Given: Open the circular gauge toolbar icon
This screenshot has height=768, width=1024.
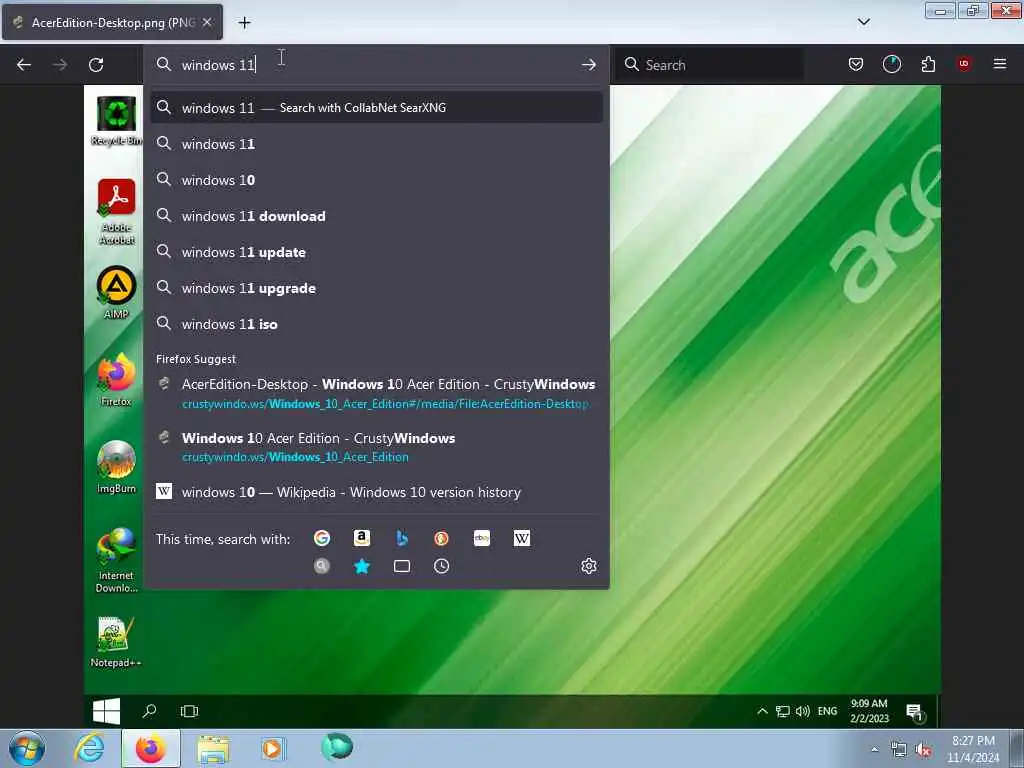Looking at the screenshot, I should point(891,64).
